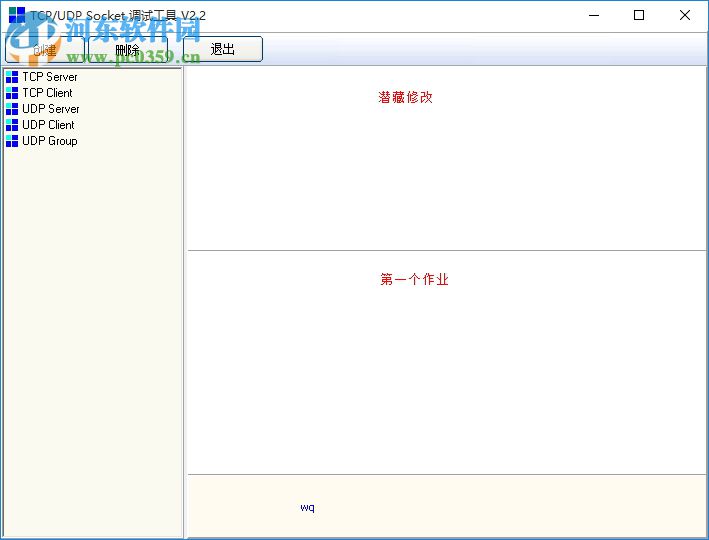Click the red text 潜藏修改

coord(406,97)
